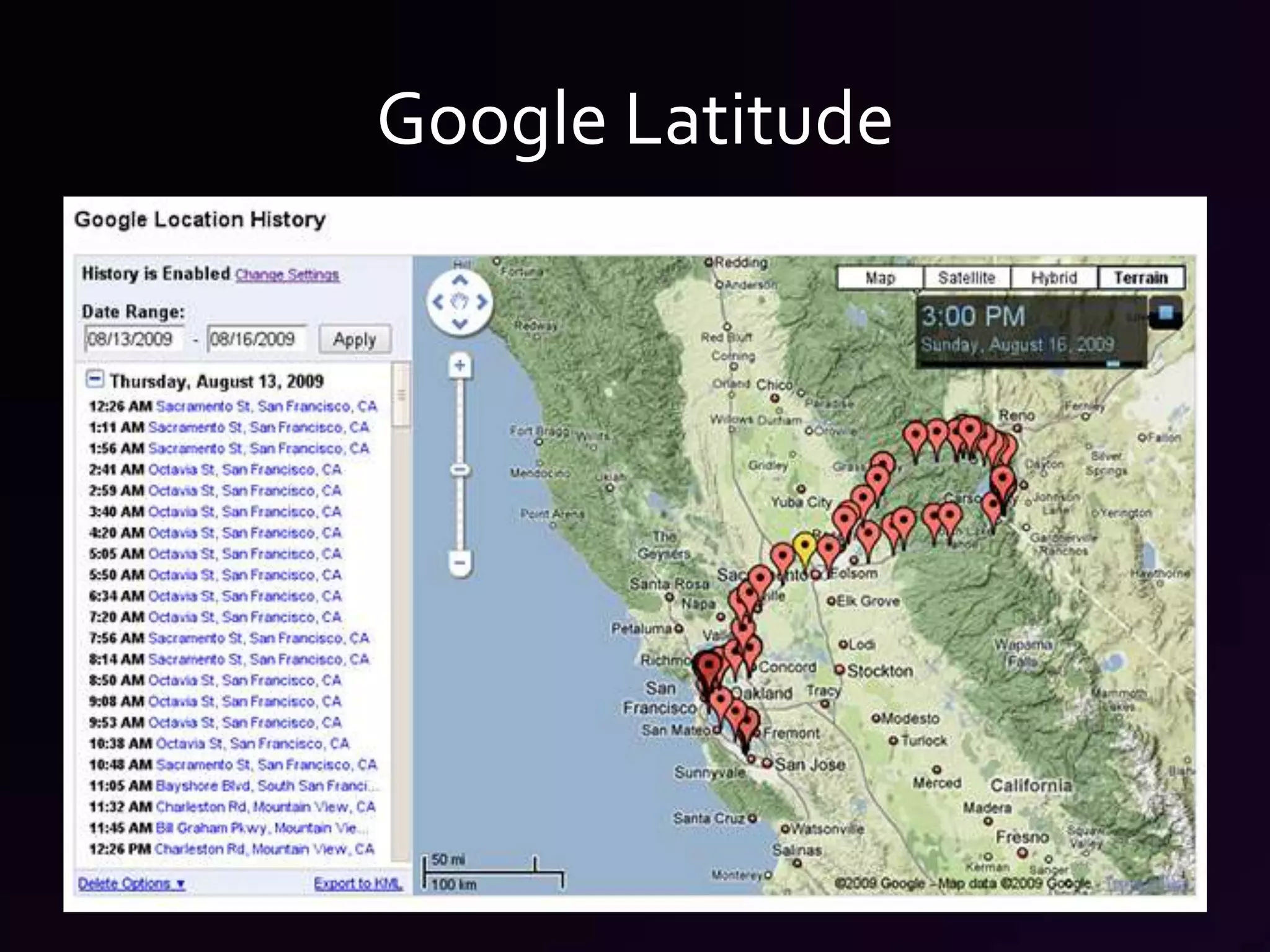Pan the map up with the arrow
This screenshot has height=952, width=1270.
point(460,281)
